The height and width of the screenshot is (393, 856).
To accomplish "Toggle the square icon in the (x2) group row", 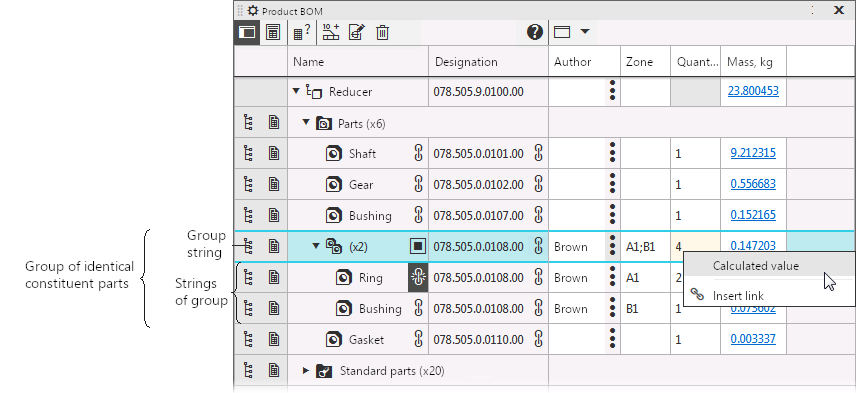I will pyautogui.click(x=418, y=247).
